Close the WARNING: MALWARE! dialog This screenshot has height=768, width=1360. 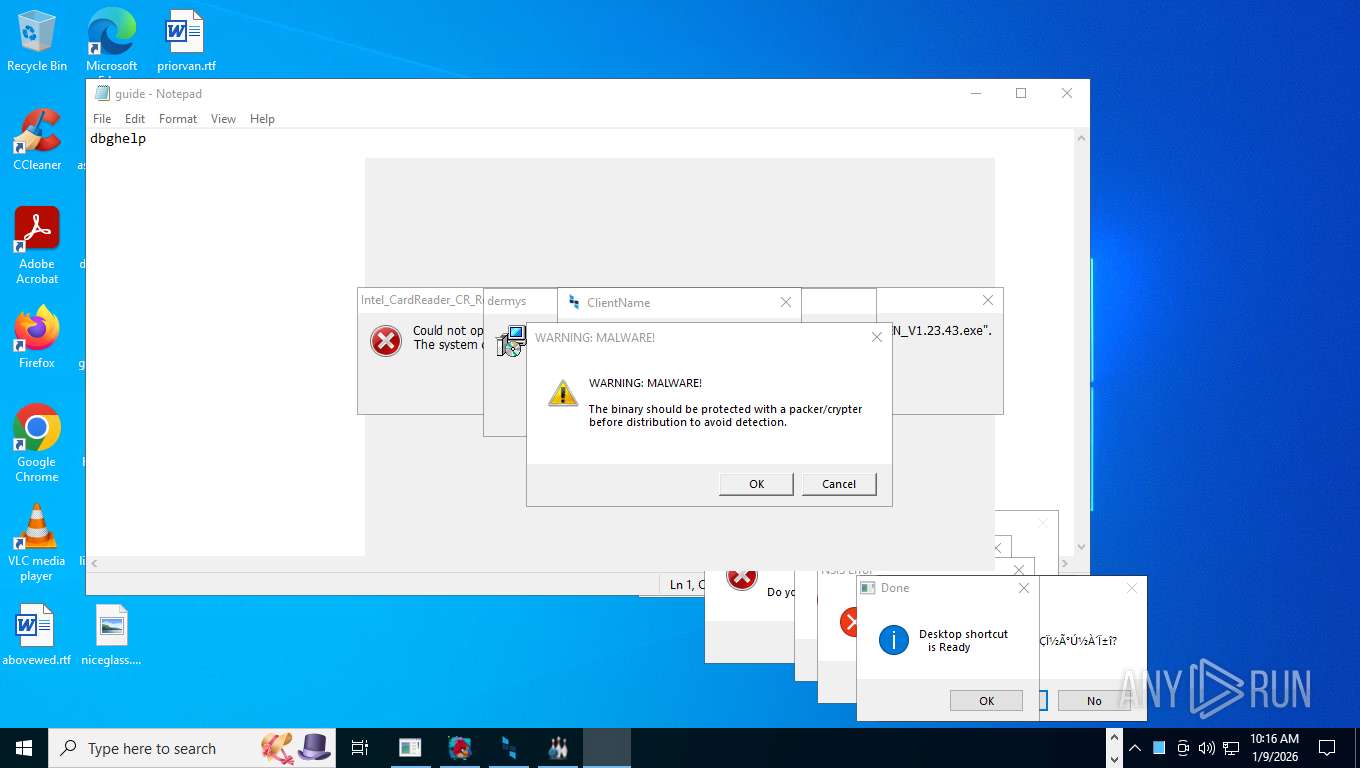(x=877, y=337)
